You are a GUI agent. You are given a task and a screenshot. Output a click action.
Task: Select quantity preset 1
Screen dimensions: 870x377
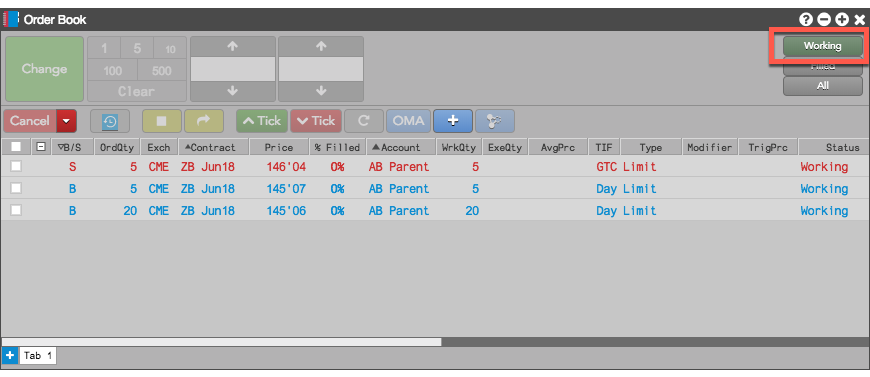point(104,48)
